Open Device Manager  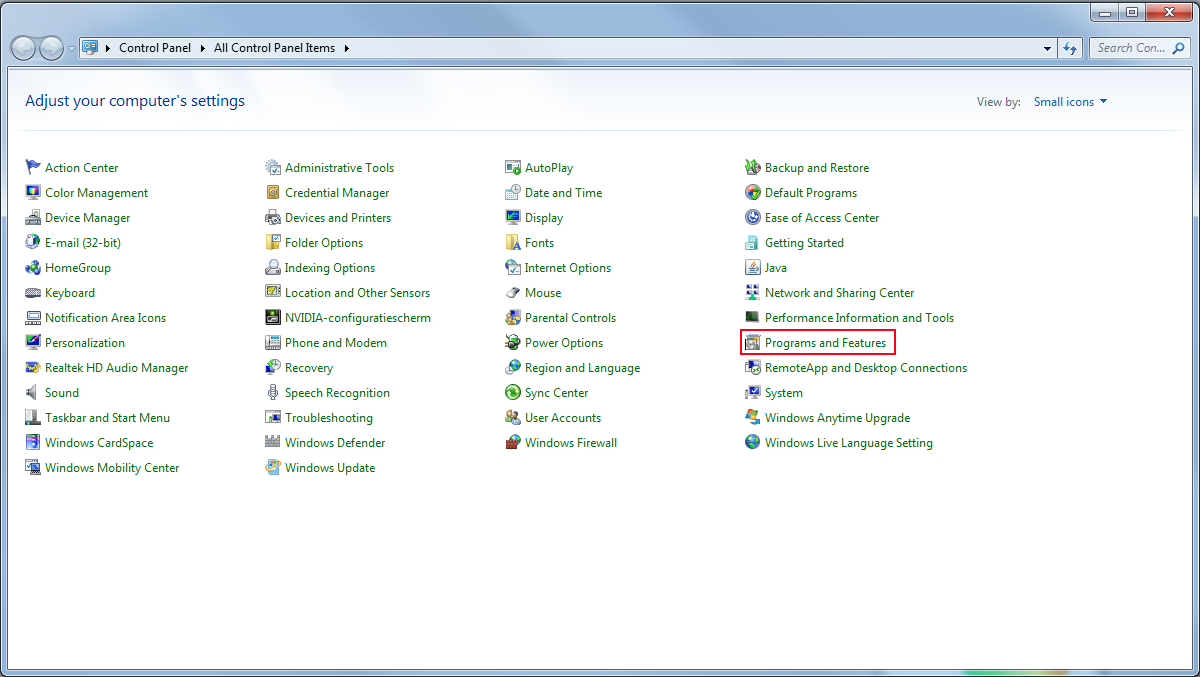(x=87, y=217)
